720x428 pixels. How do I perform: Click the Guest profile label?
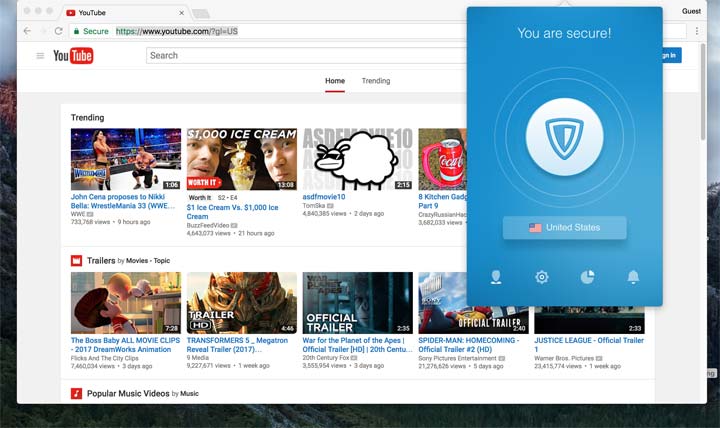coord(691,11)
